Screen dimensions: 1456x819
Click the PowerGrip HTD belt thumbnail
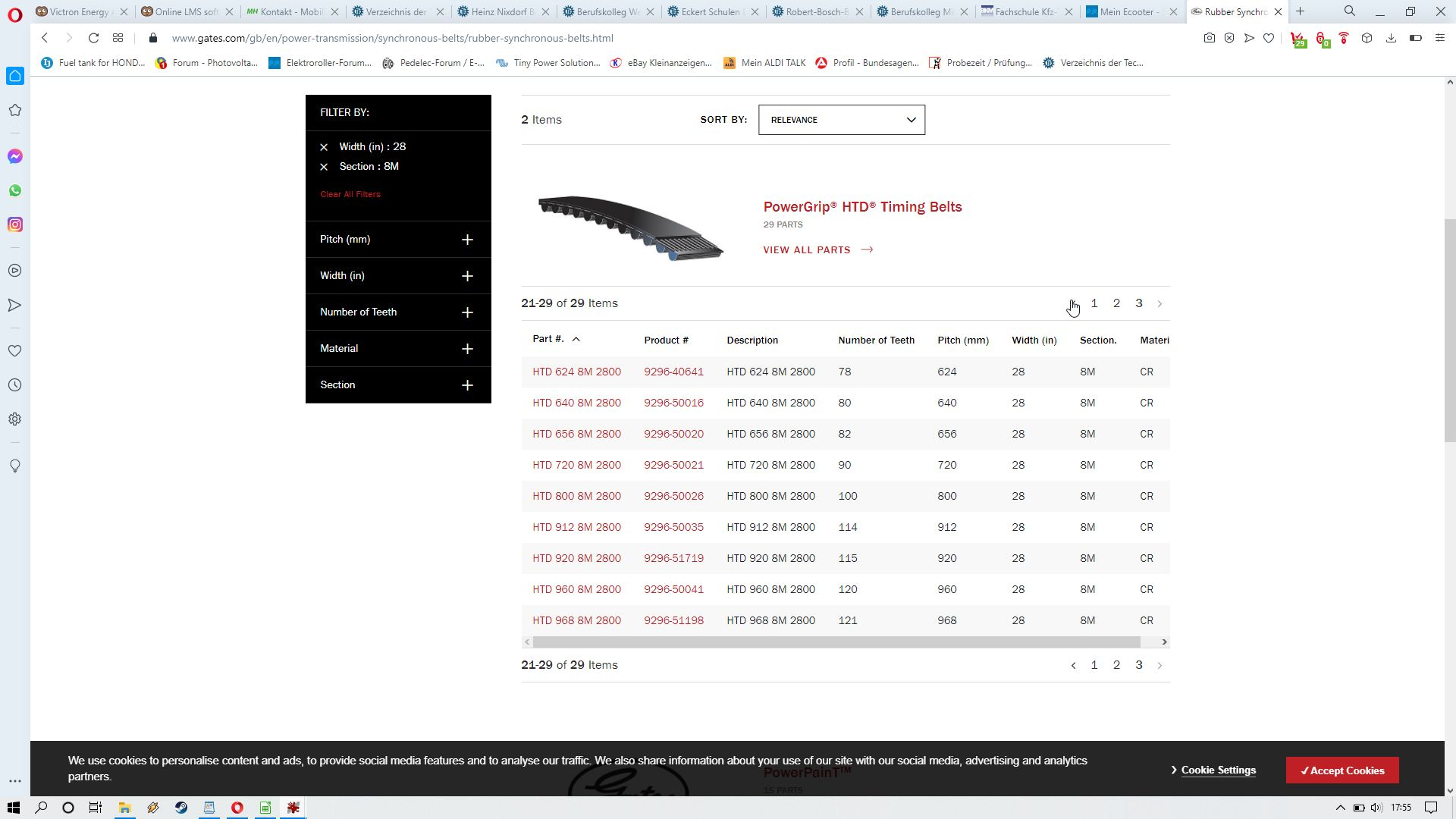click(x=631, y=227)
